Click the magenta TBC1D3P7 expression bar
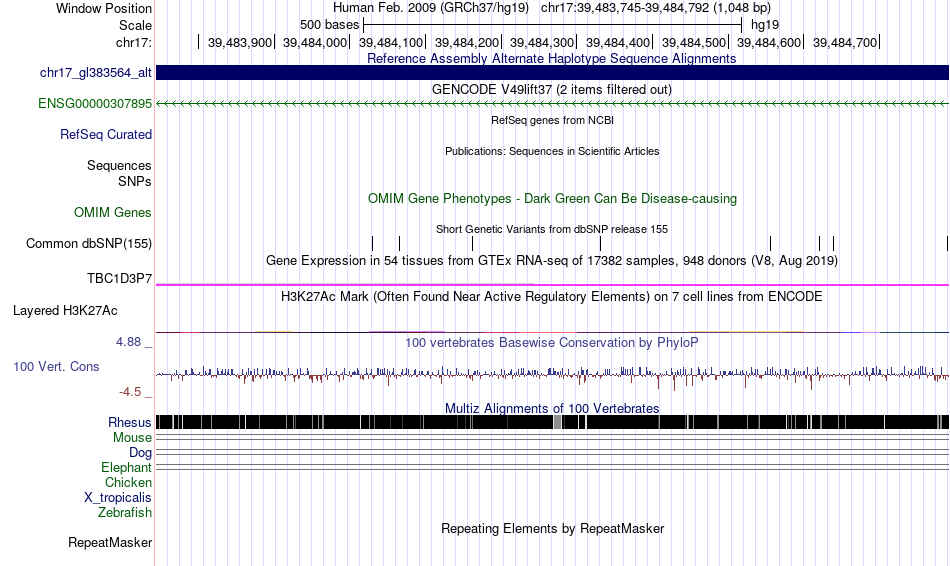950x566 pixels. 553,285
